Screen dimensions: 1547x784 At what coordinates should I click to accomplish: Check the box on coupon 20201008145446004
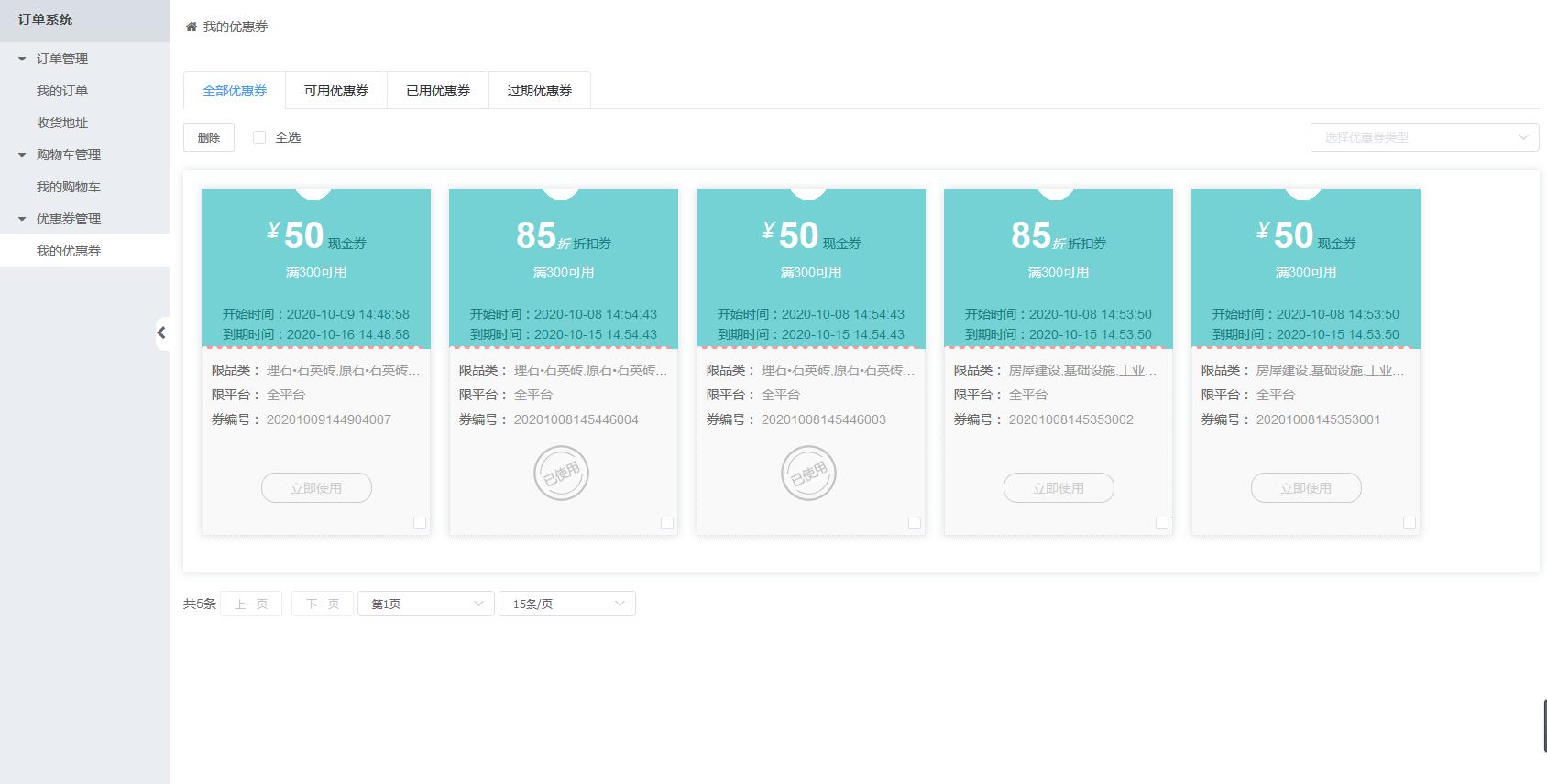(667, 523)
